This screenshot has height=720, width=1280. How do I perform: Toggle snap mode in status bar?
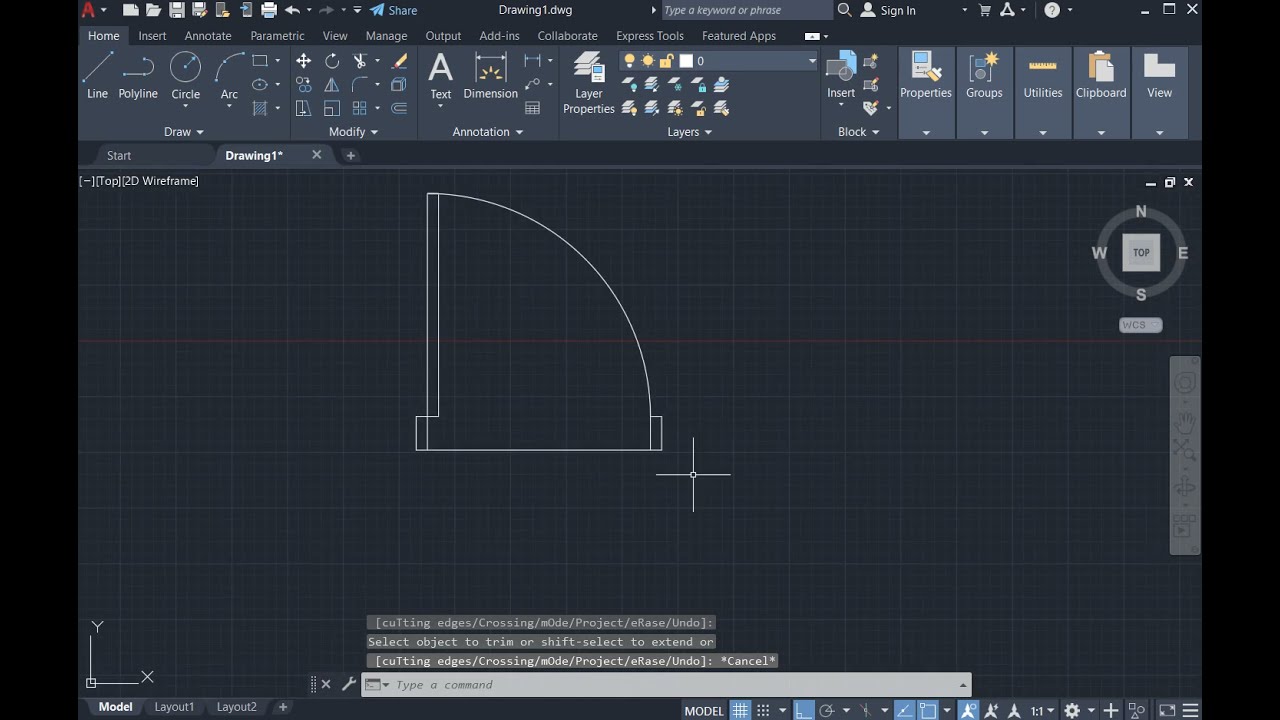(x=763, y=711)
